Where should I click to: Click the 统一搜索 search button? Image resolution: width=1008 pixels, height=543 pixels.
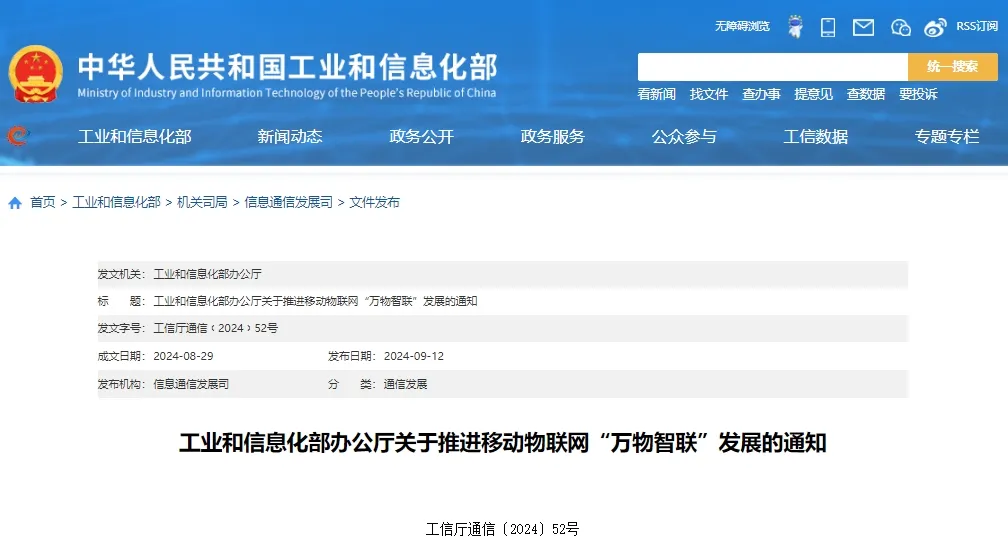[x=952, y=67]
